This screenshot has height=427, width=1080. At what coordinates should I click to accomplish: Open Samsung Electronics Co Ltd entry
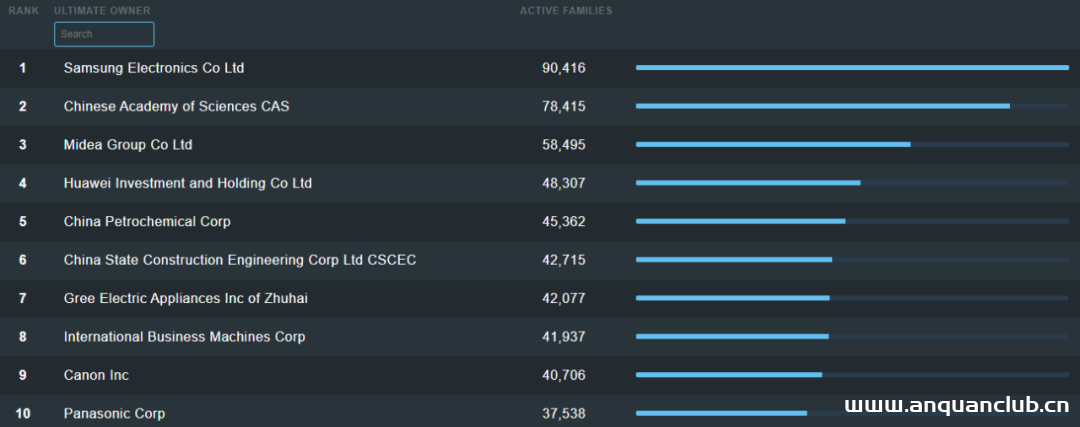pos(154,68)
